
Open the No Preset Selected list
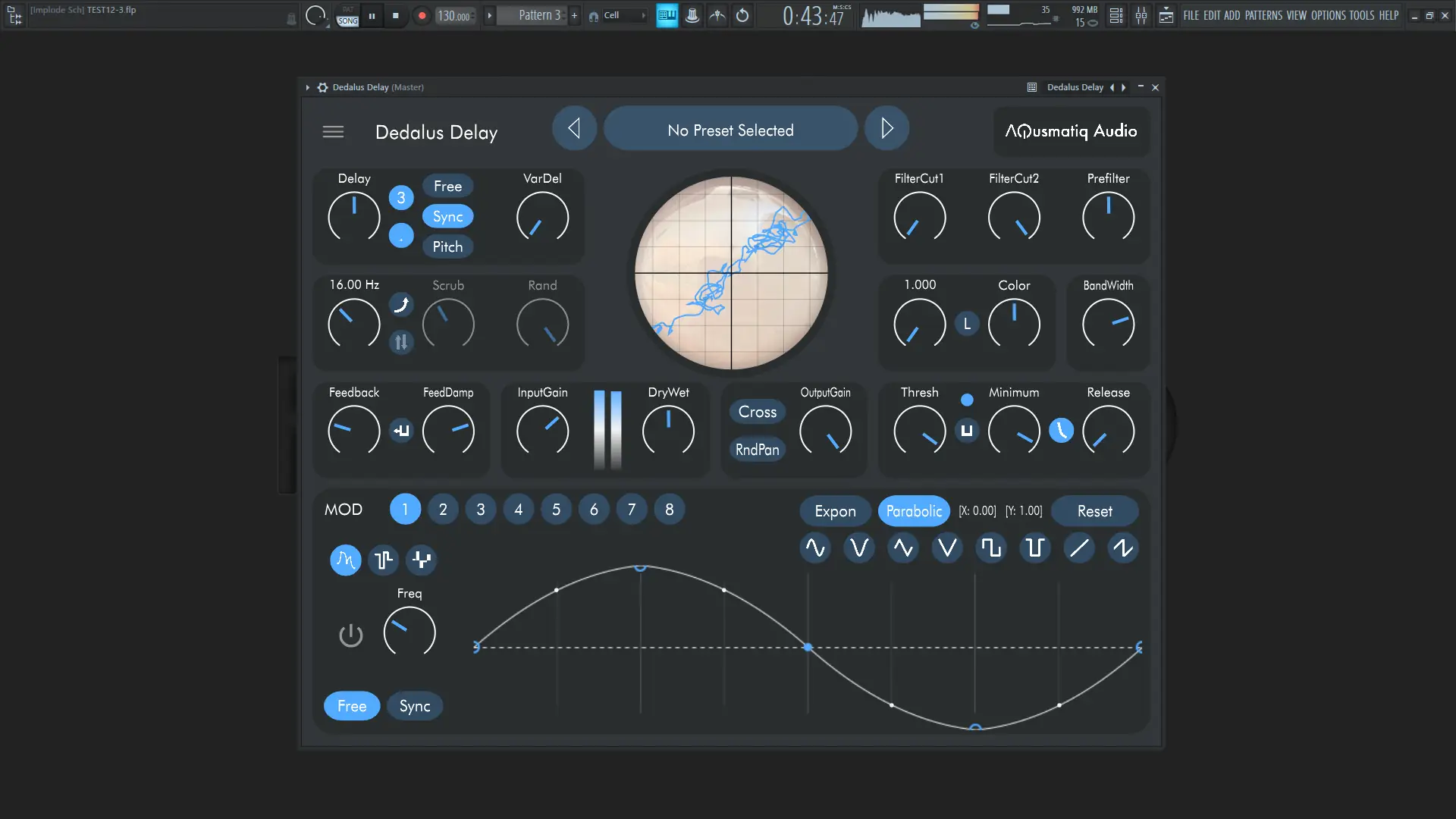(x=730, y=130)
